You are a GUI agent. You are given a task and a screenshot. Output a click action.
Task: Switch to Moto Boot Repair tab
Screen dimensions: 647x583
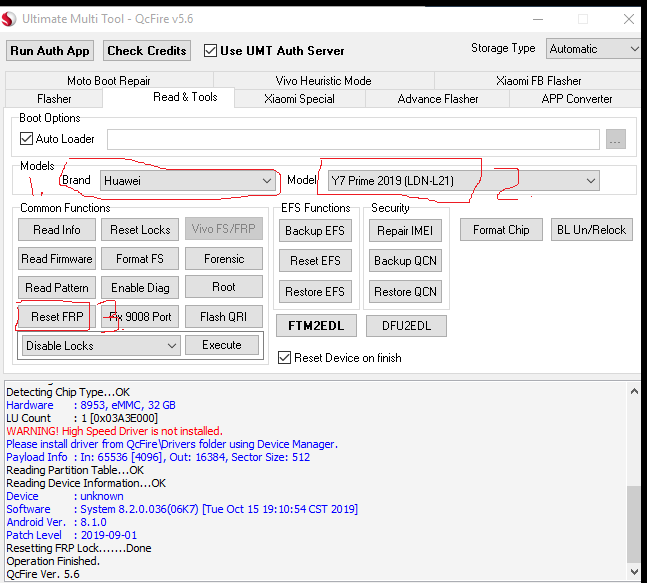click(109, 80)
